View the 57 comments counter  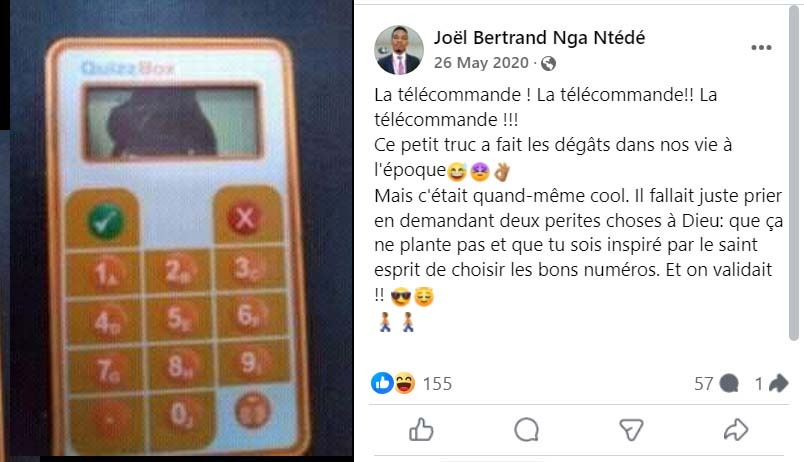716,384
